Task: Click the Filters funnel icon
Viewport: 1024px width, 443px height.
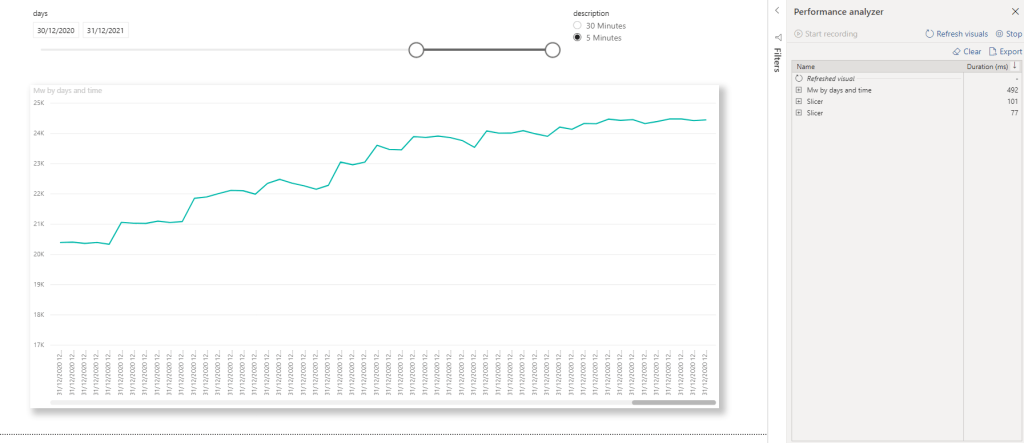Action: pyautogui.click(x=778, y=36)
